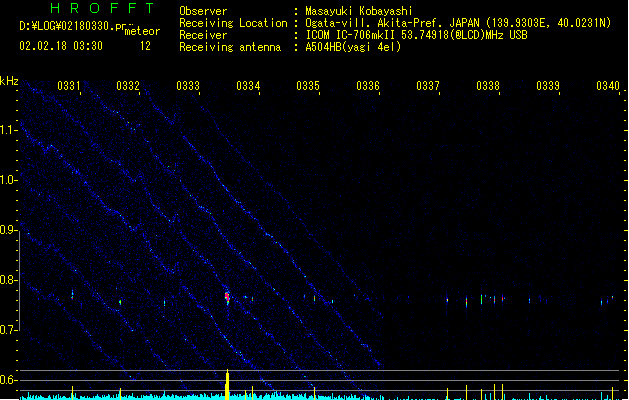Click the meteor label

click(142, 31)
